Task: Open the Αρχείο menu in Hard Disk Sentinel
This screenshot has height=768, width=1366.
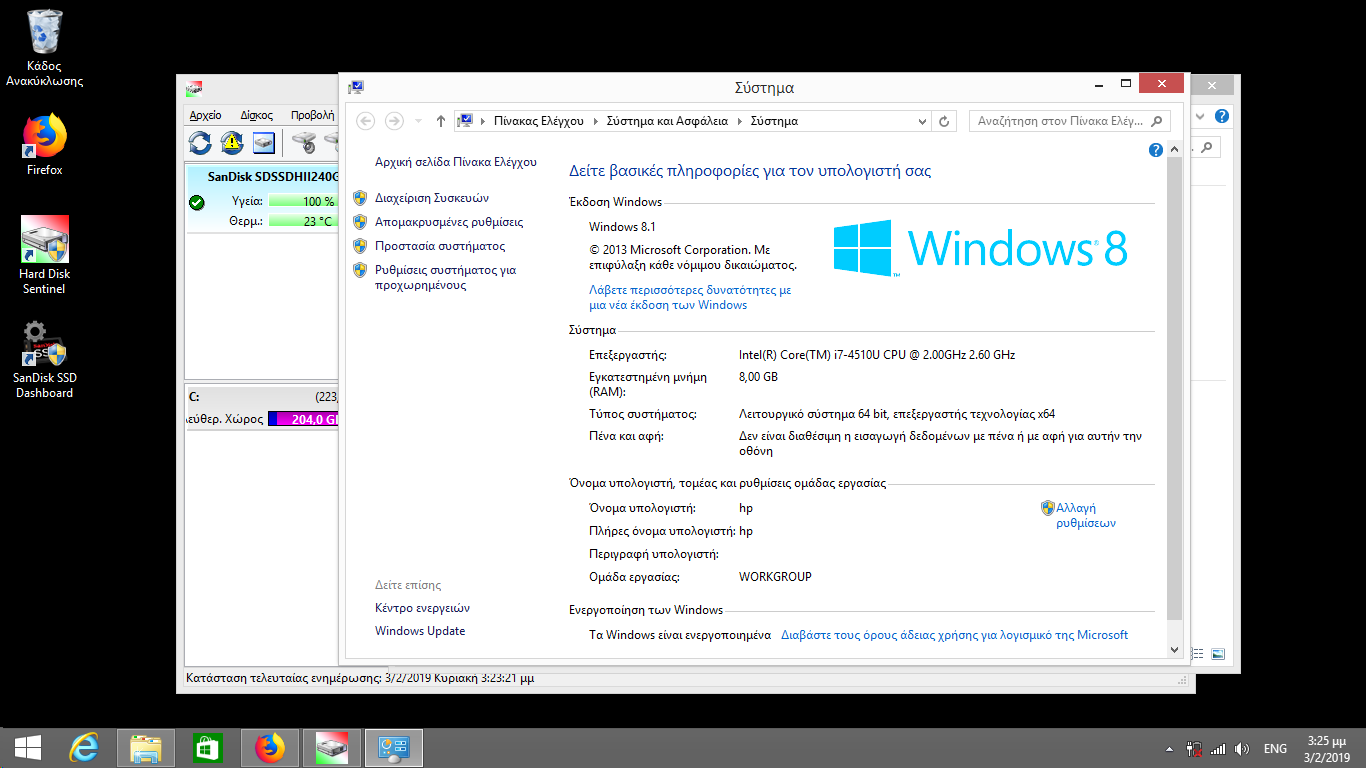Action: point(205,115)
